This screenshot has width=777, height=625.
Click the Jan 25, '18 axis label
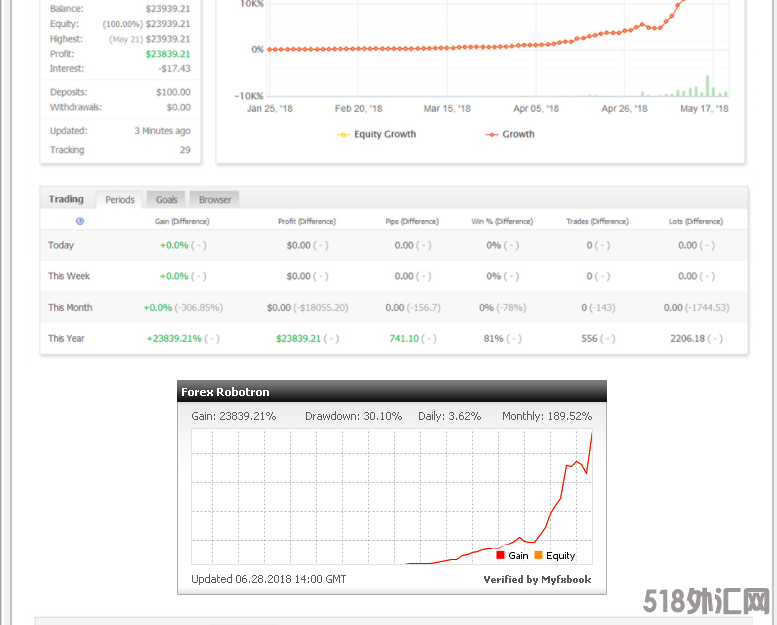tap(270, 109)
